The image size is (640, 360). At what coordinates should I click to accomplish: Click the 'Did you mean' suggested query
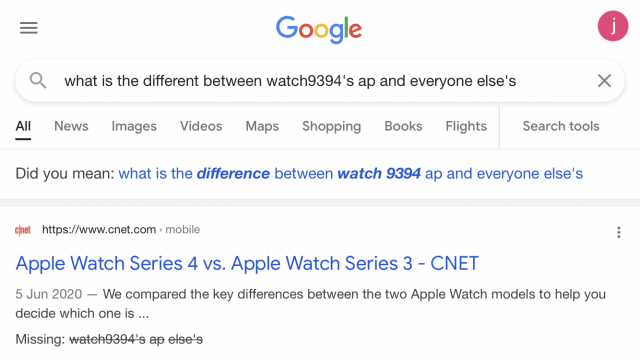[351, 174]
